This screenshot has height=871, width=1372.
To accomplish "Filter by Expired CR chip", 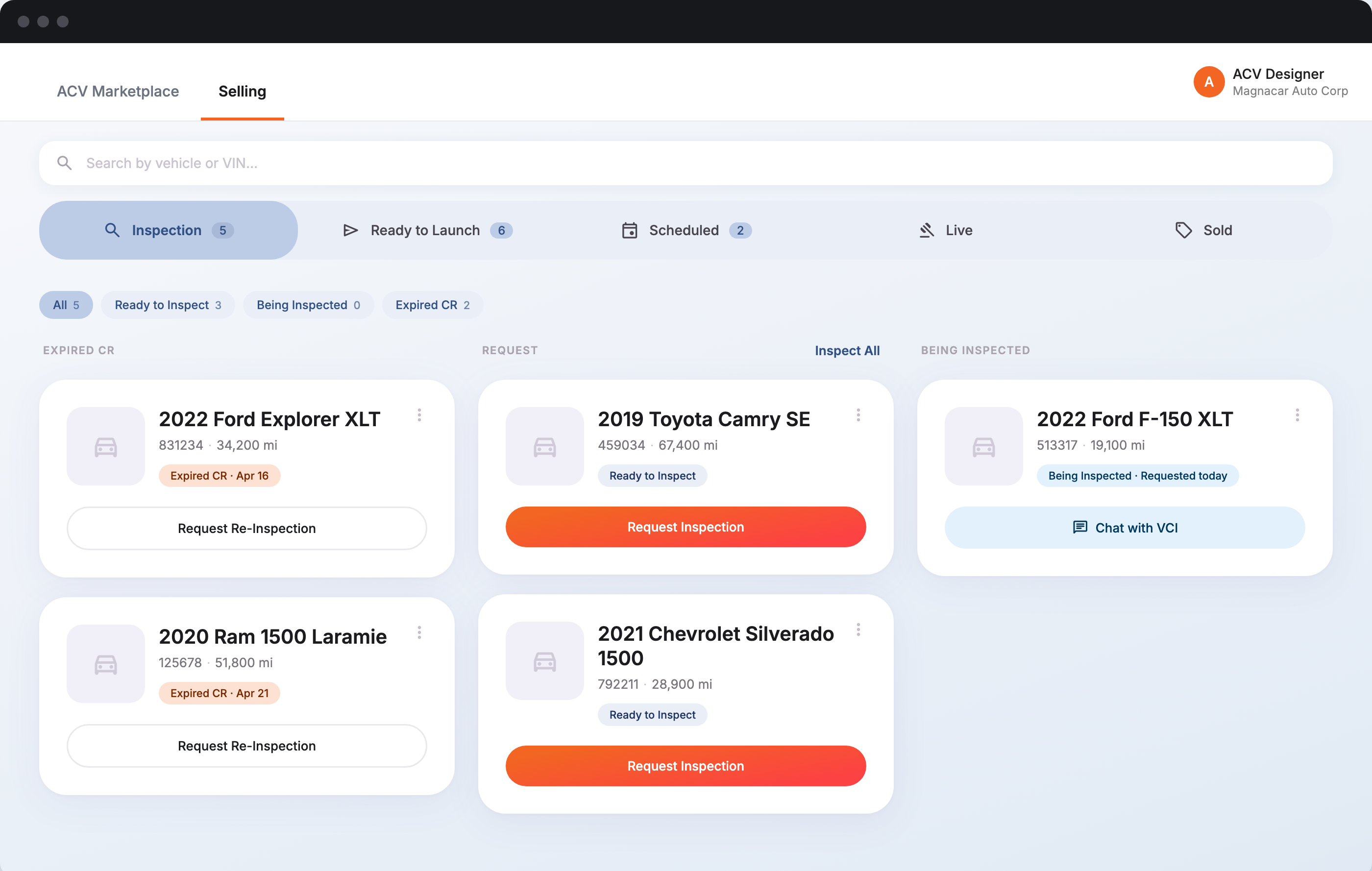I will click(x=433, y=305).
